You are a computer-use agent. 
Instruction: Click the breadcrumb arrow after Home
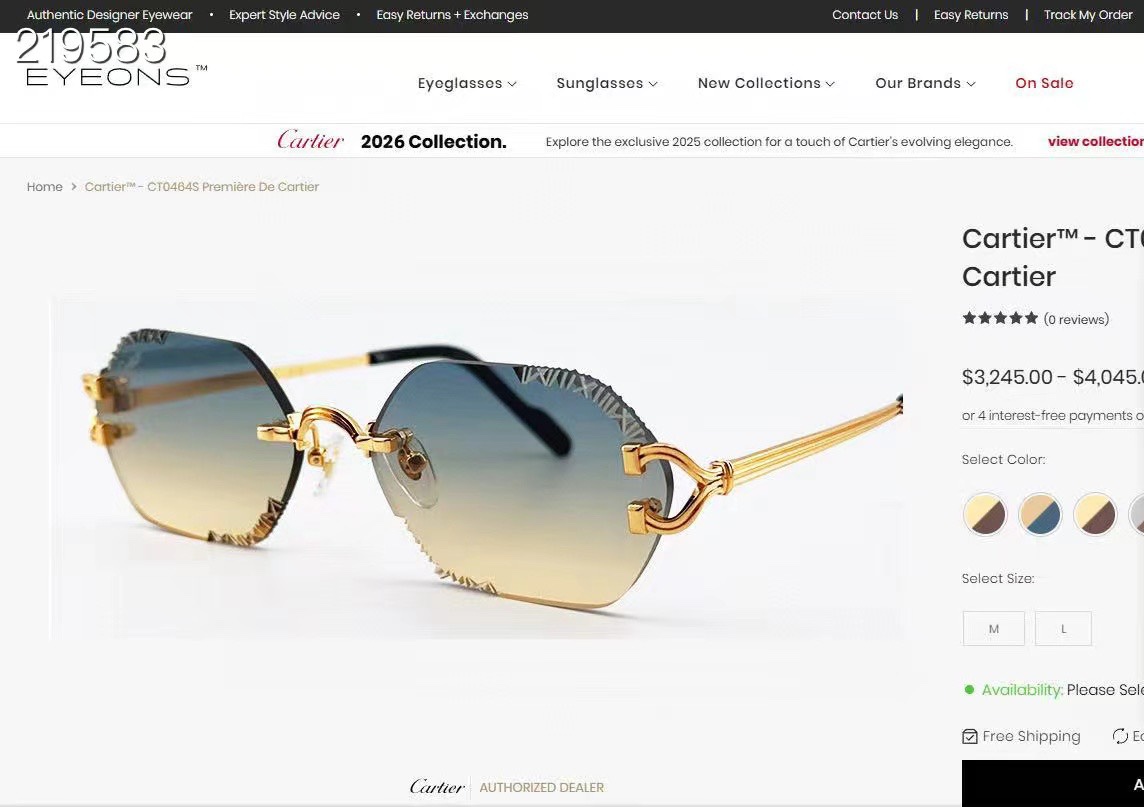tap(74, 187)
